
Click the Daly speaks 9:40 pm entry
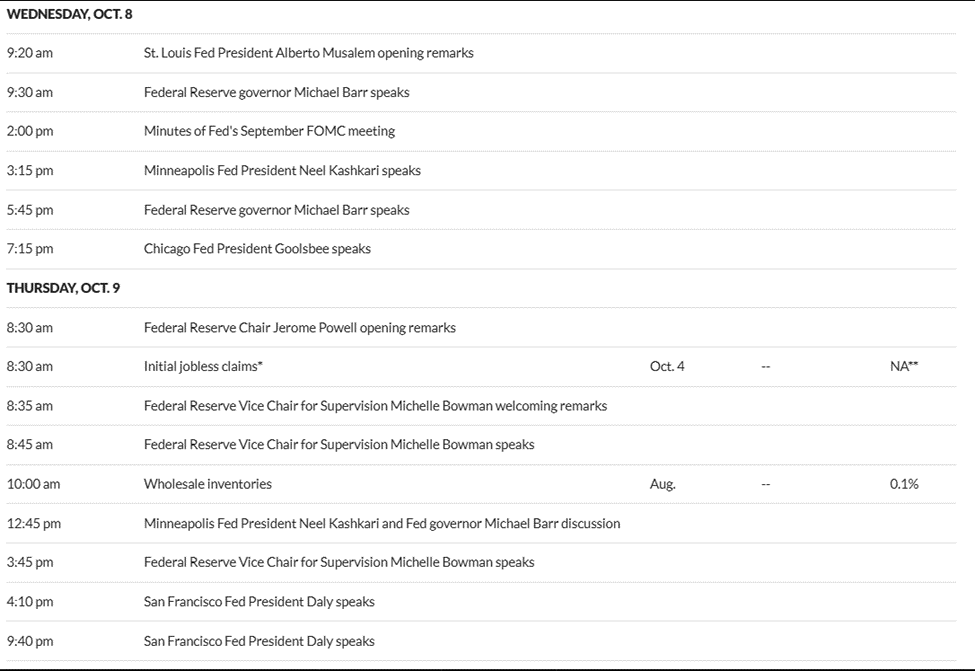click(x=260, y=641)
